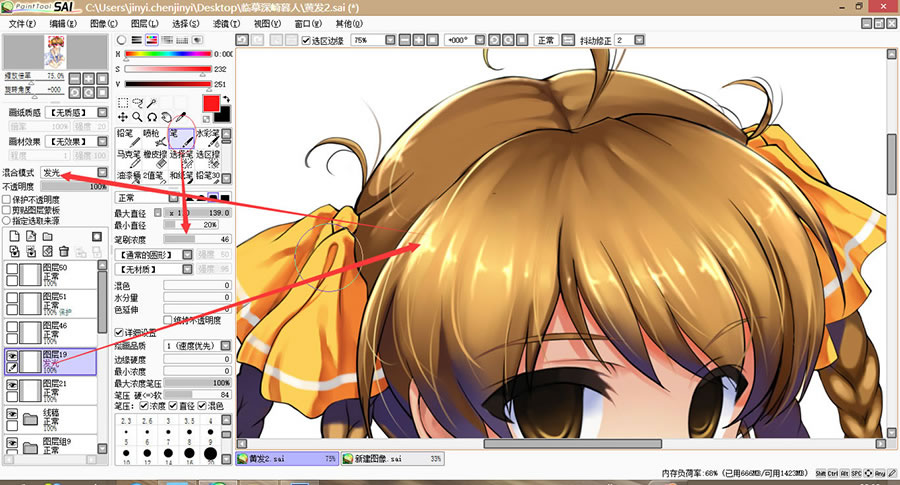The width and height of the screenshot is (900, 485).
Task: Toggle 混色 pressure checkbox
Action: point(202,406)
